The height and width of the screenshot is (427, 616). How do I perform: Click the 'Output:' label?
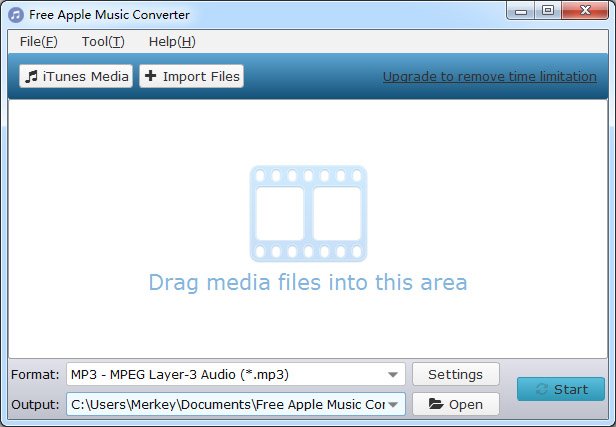click(35, 405)
